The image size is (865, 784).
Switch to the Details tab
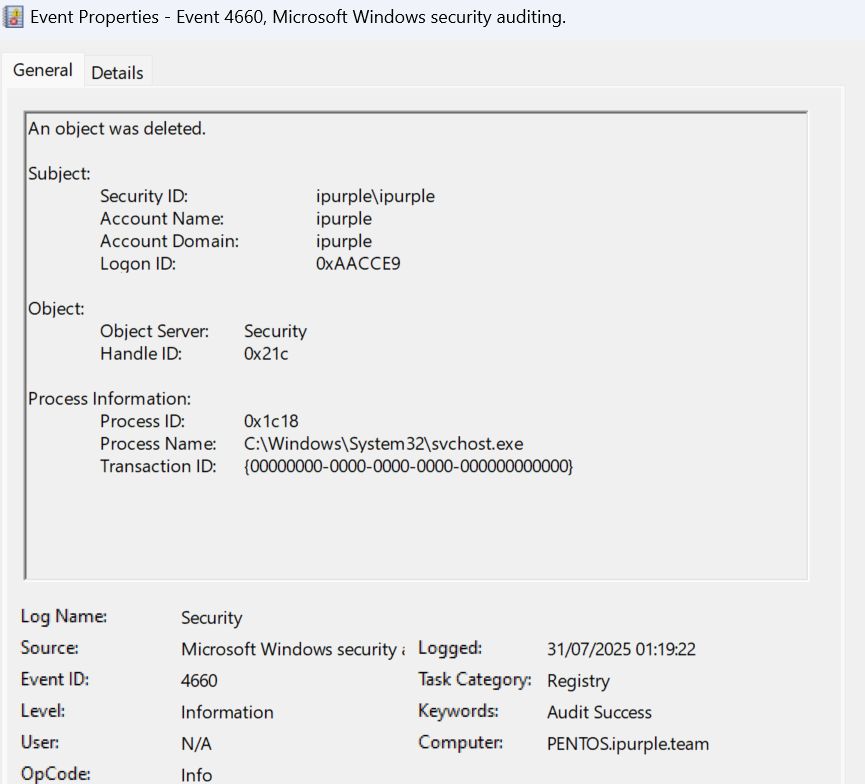click(117, 73)
